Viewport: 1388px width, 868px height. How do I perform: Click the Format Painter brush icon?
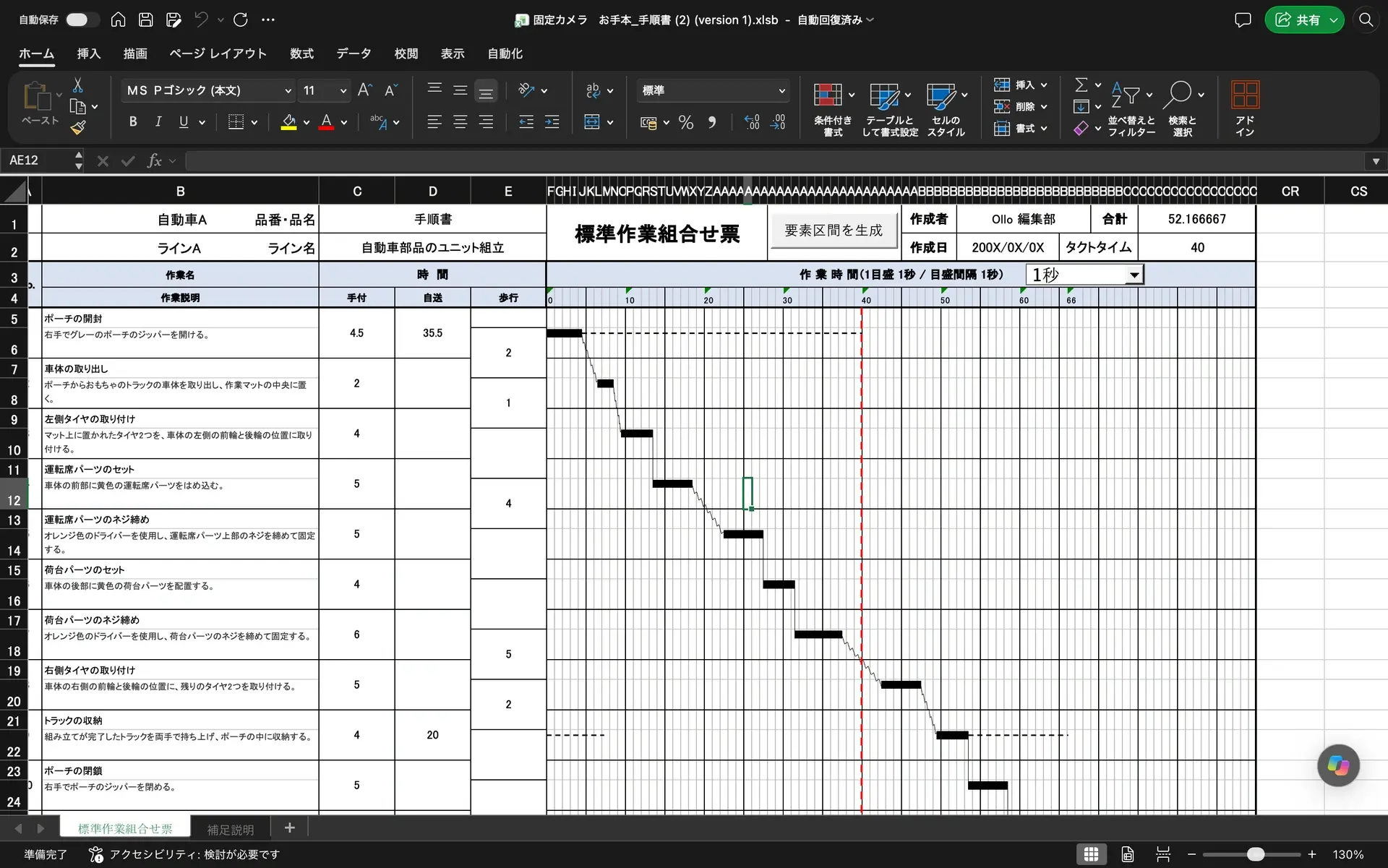click(77, 128)
